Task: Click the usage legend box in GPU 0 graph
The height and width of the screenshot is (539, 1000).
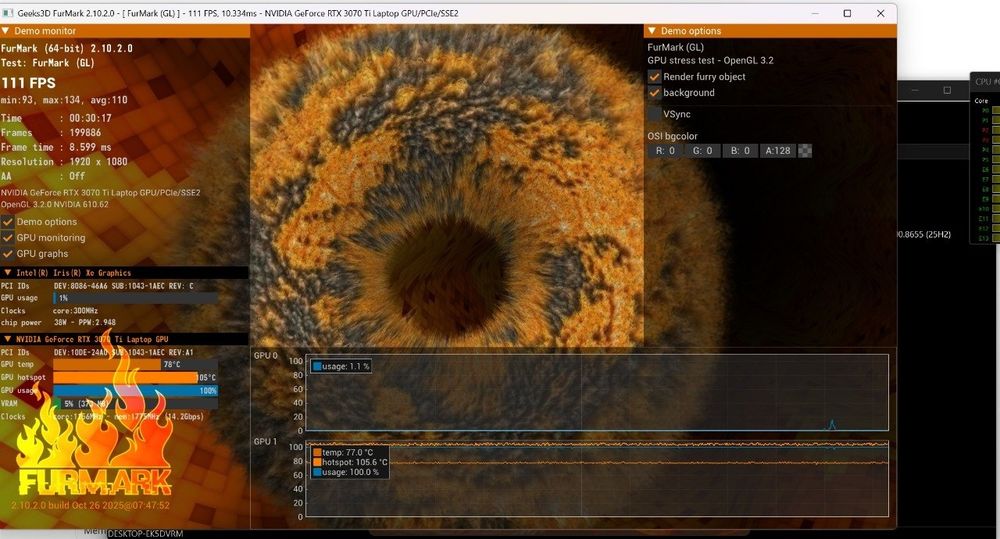Action: coord(341,366)
